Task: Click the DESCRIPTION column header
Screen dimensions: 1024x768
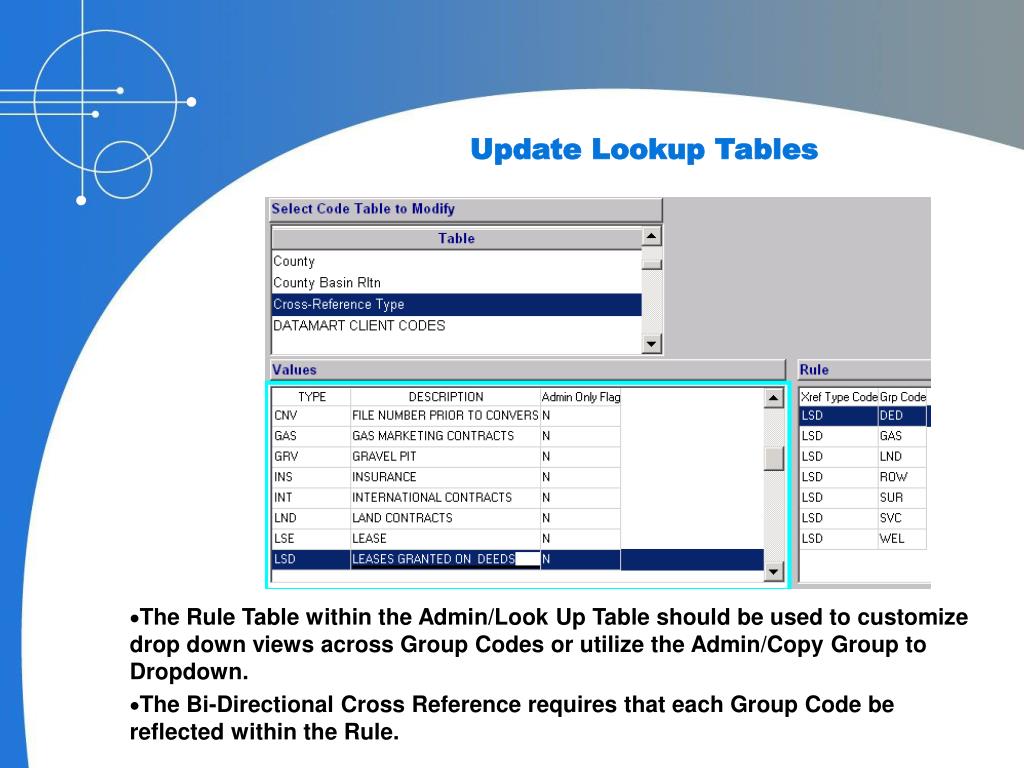Action: pos(445,397)
